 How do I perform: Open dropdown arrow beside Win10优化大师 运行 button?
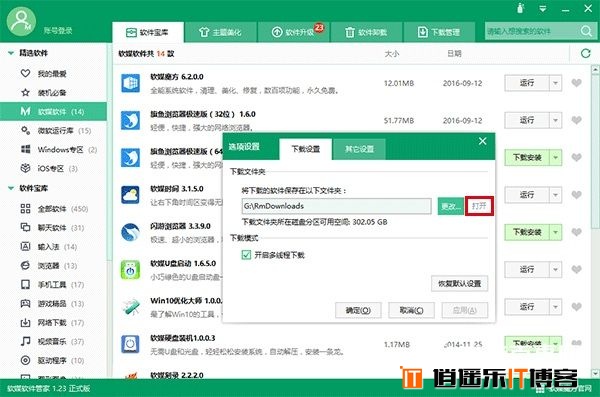[x=556, y=307]
